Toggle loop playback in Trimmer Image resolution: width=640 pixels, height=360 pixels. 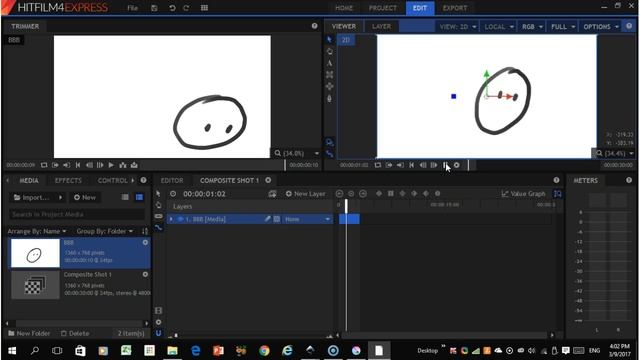(x=44, y=165)
